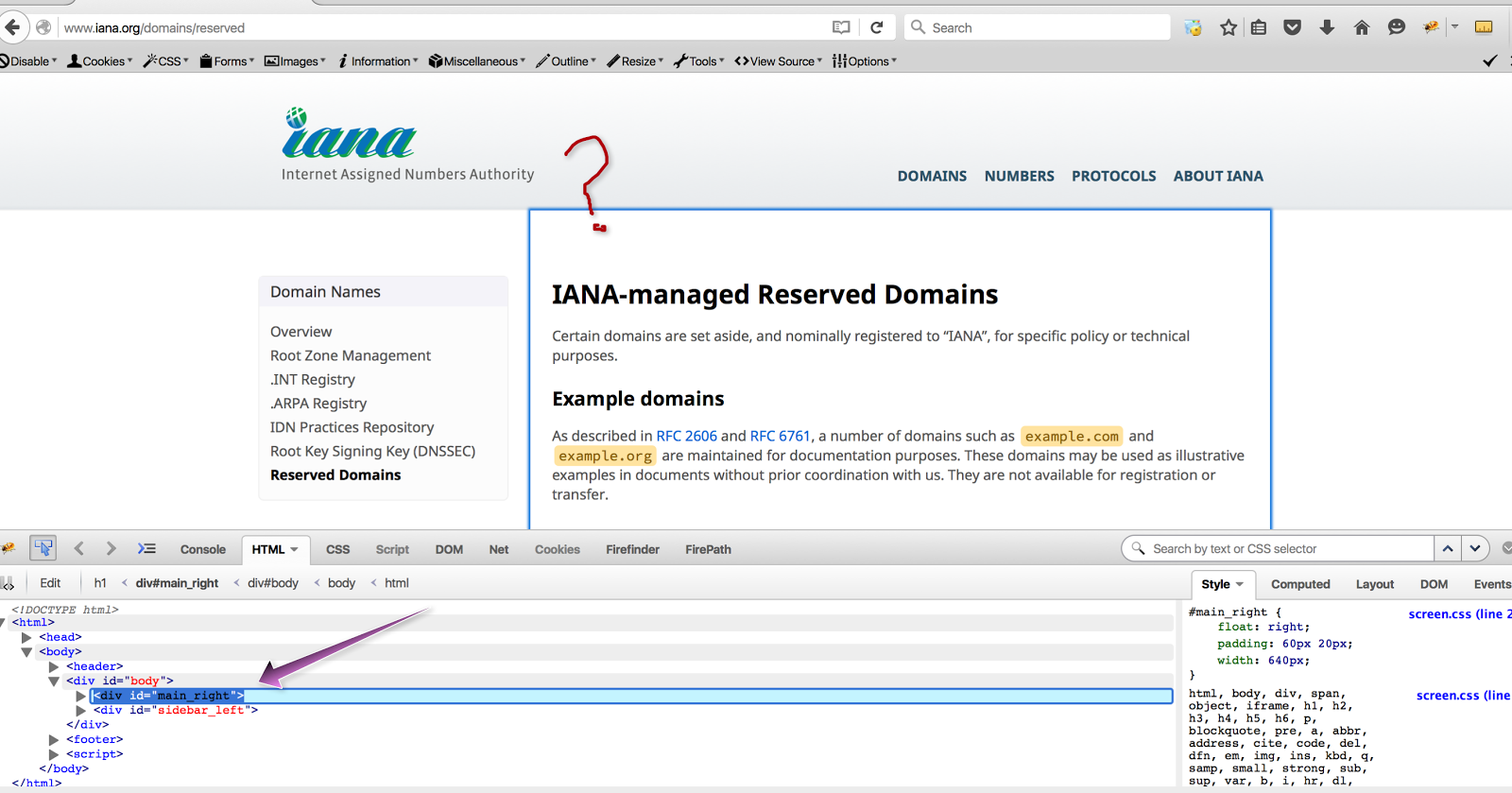Image resolution: width=1512 pixels, height=793 pixels.
Task: Show the Firebug command line popup
Action: (146, 548)
